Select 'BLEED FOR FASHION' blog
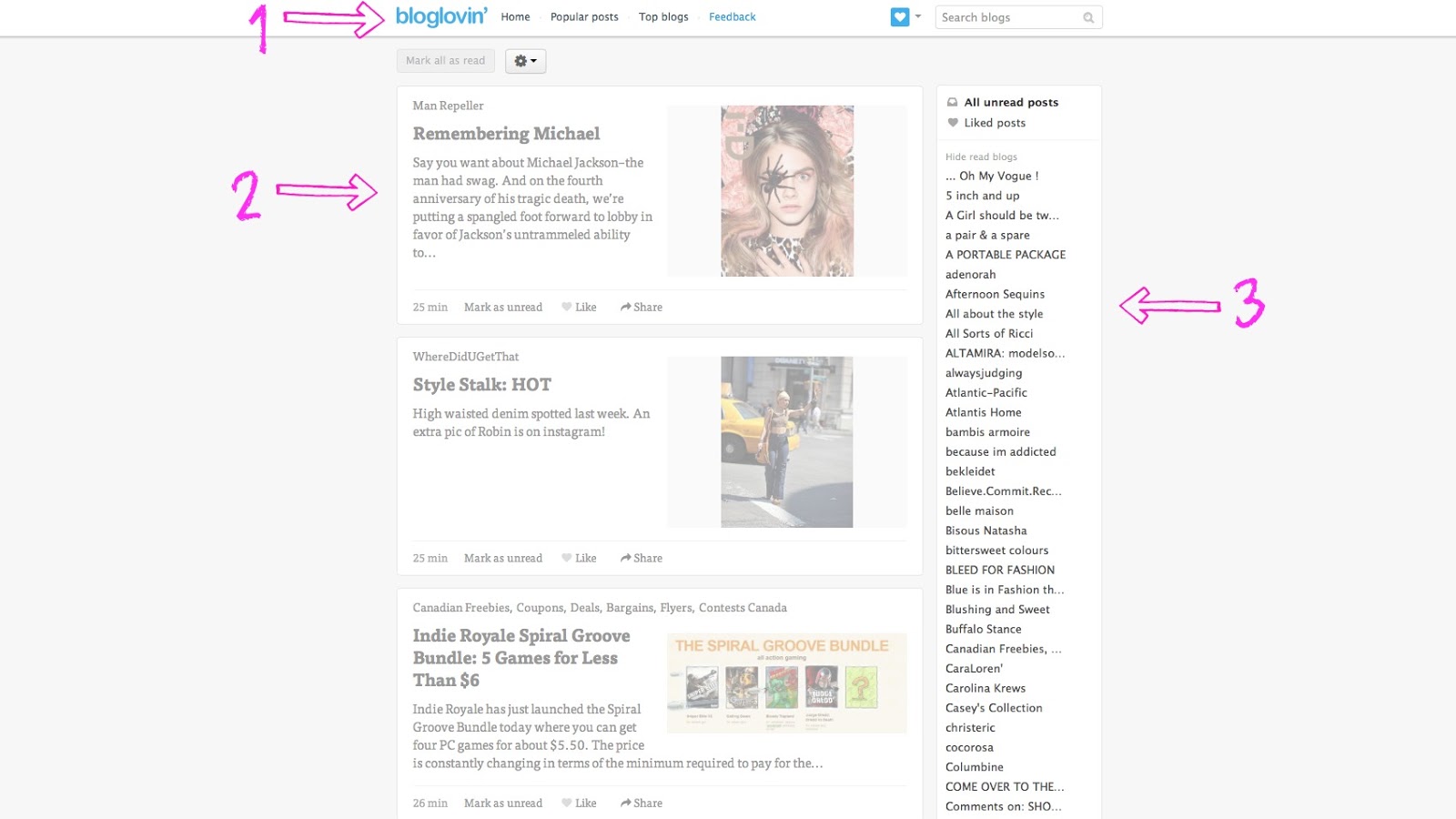Image resolution: width=1456 pixels, height=819 pixels. point(1000,571)
